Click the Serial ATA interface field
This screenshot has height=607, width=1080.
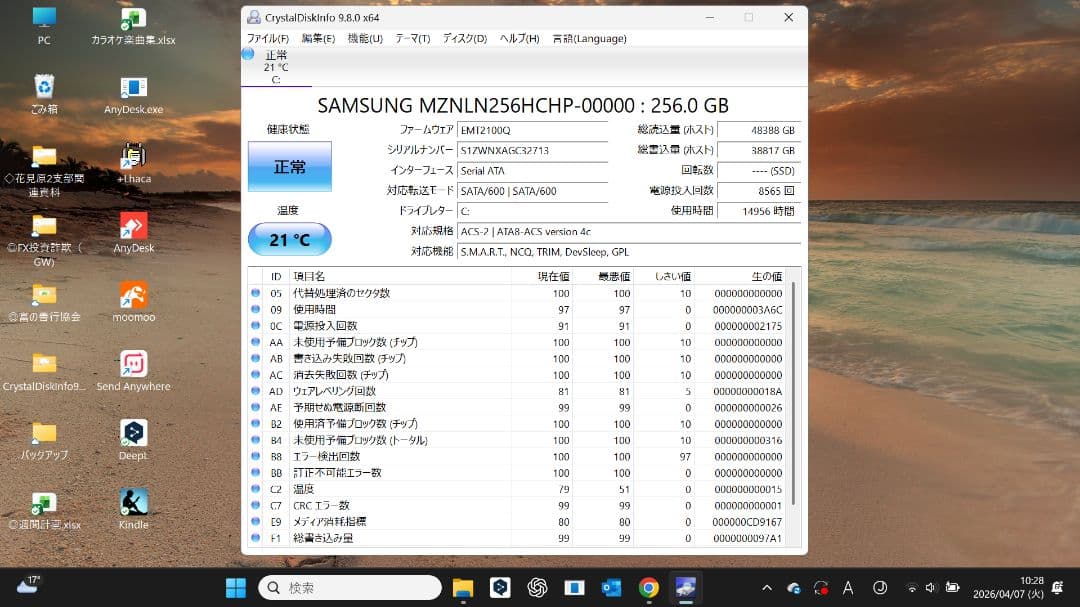tap(532, 171)
